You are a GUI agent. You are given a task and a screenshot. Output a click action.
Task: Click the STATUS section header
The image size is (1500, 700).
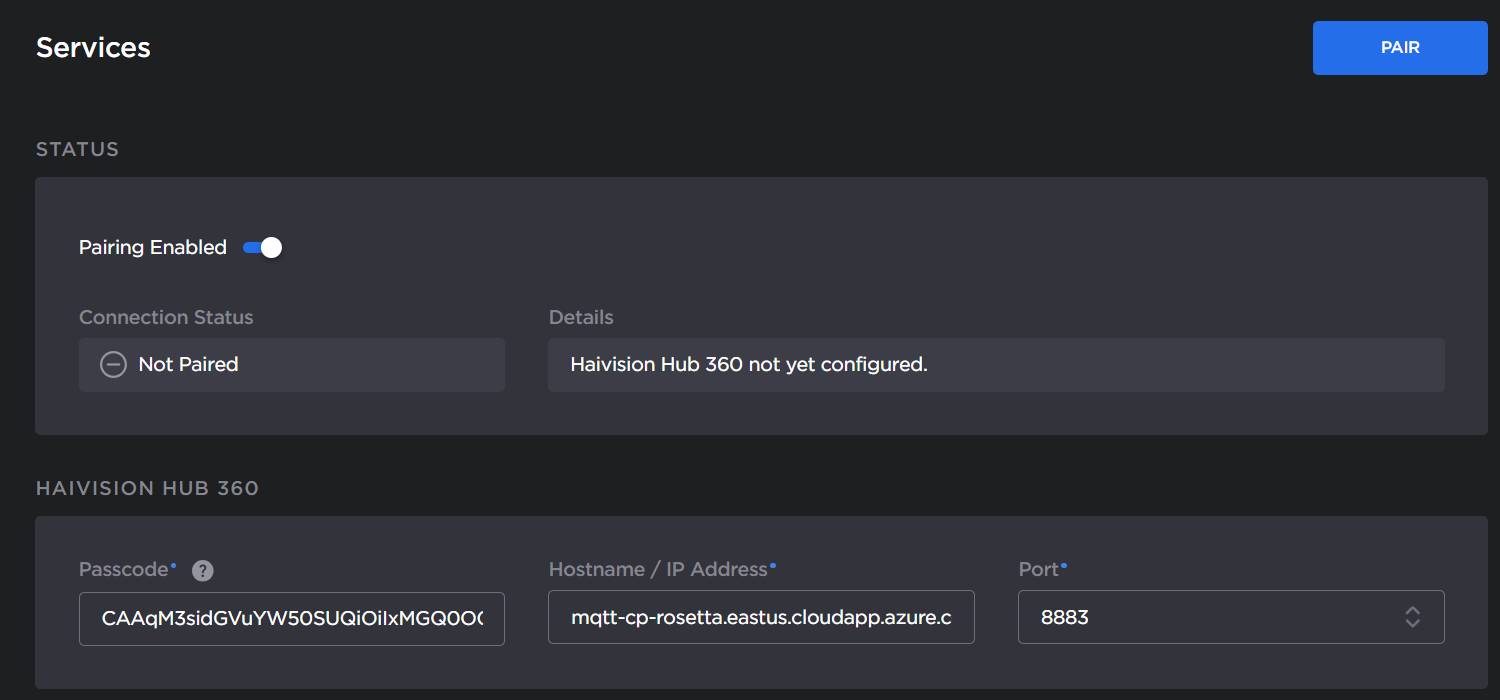click(77, 148)
